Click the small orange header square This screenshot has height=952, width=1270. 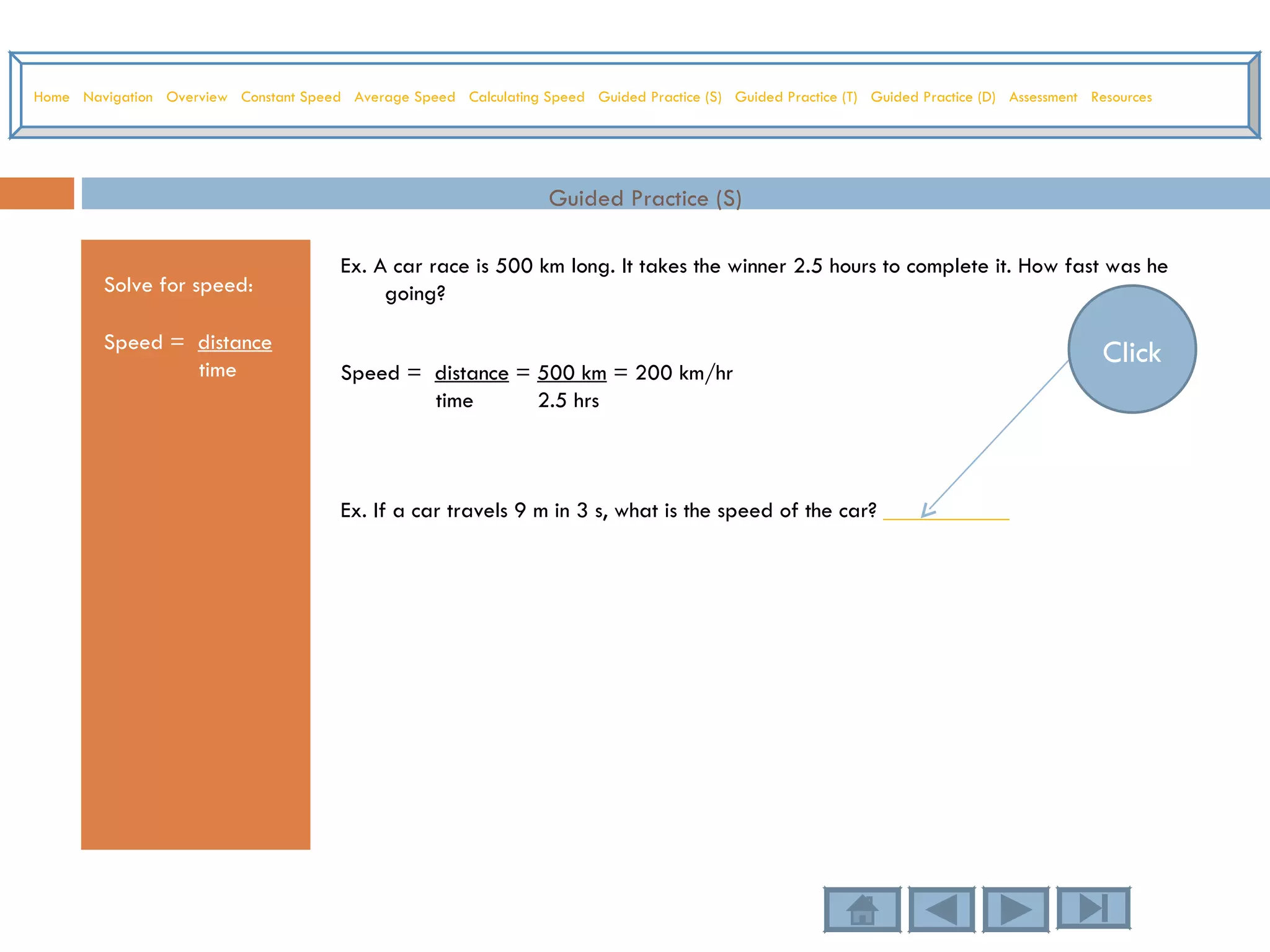click(x=37, y=193)
